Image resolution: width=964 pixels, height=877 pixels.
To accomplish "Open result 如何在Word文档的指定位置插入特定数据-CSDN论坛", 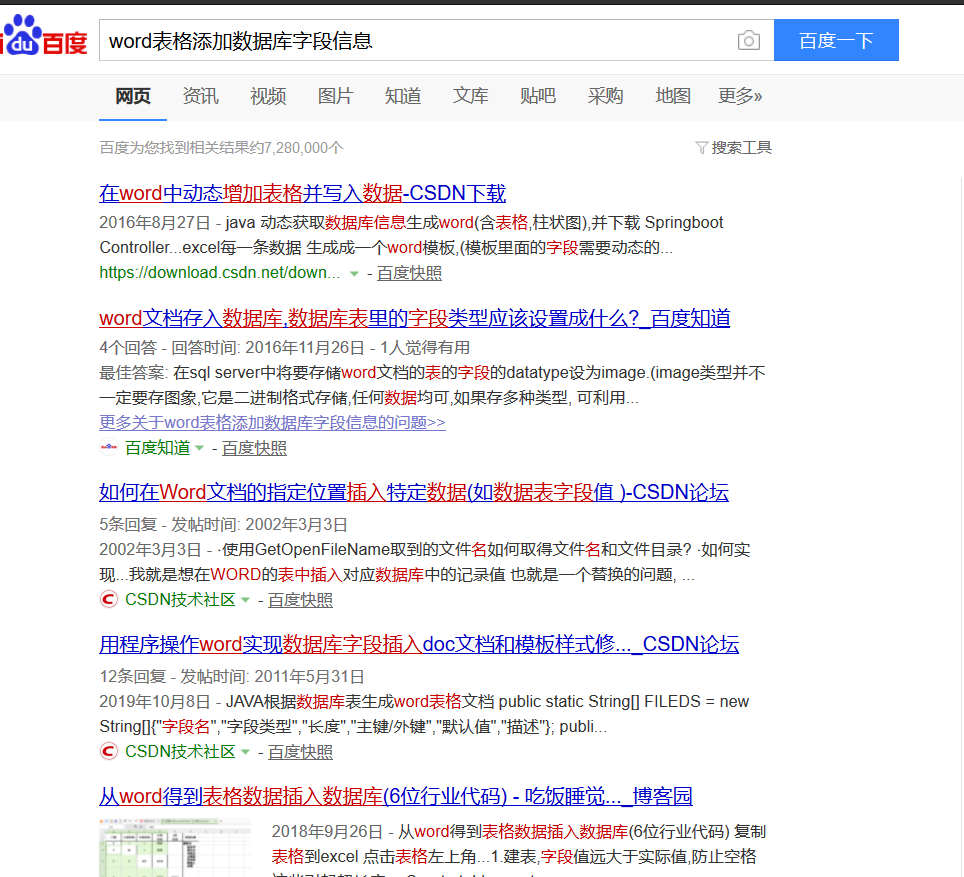I will click(x=414, y=493).
